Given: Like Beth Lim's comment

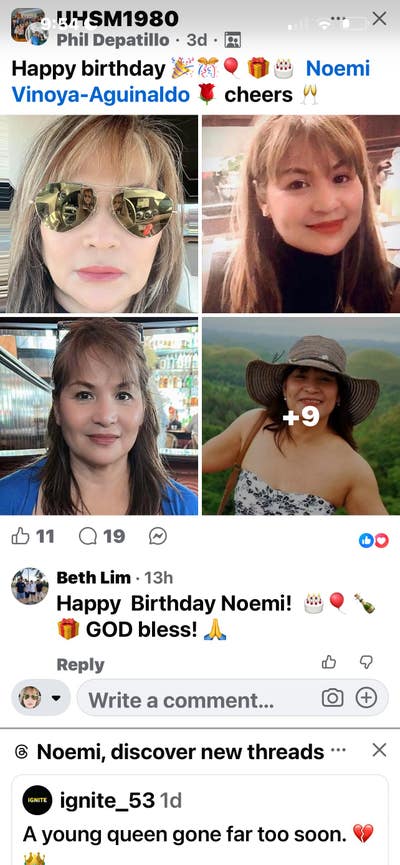Looking at the screenshot, I should coord(329,662).
